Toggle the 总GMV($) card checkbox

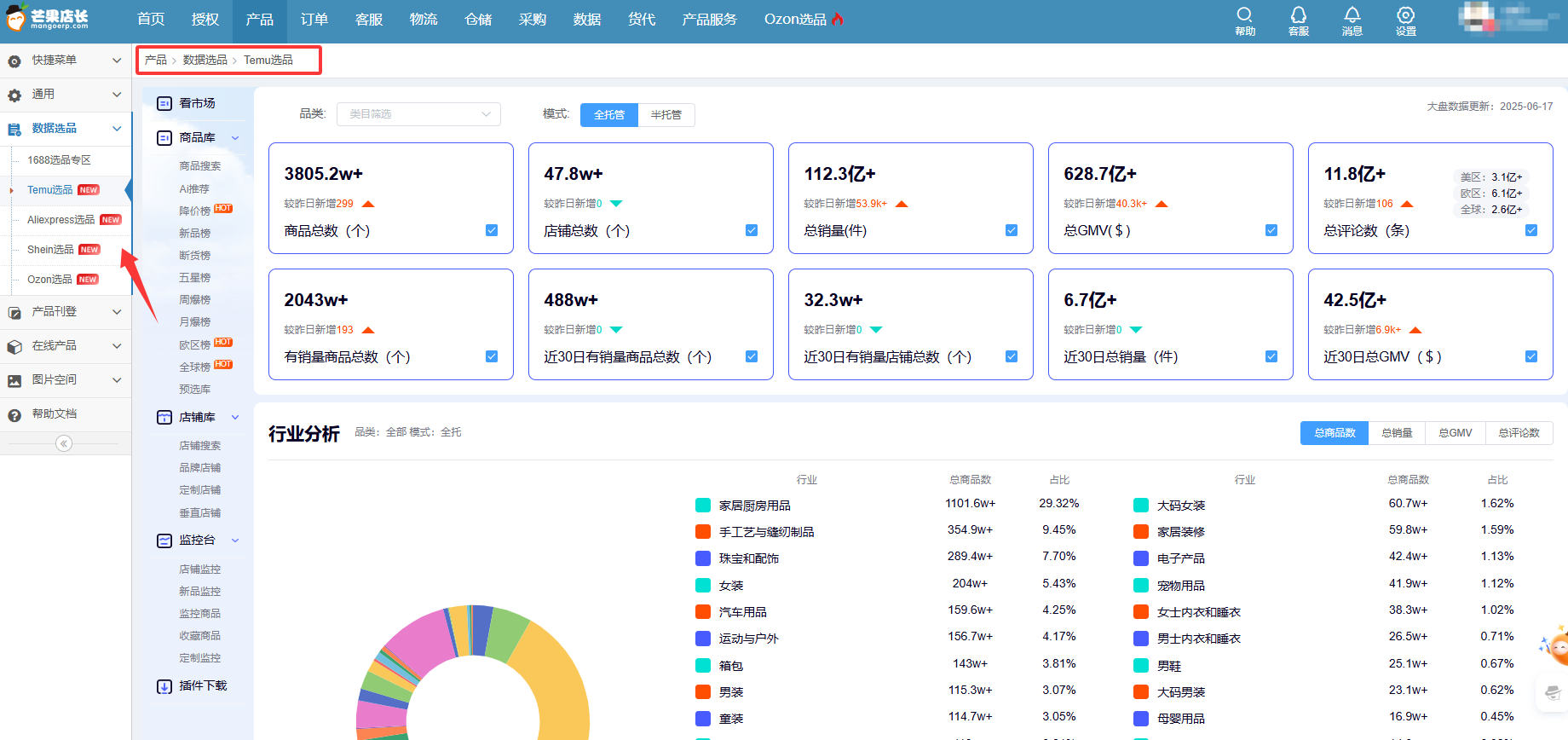click(1271, 230)
